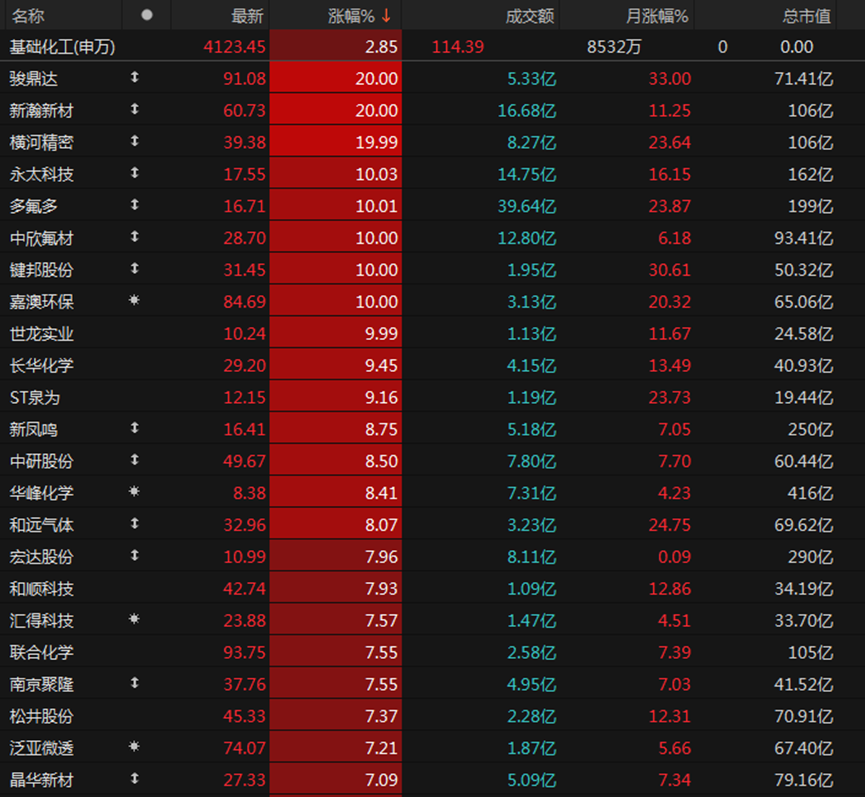Click star marker icon beside 泛亚微透
The height and width of the screenshot is (797, 865).
click(134, 747)
